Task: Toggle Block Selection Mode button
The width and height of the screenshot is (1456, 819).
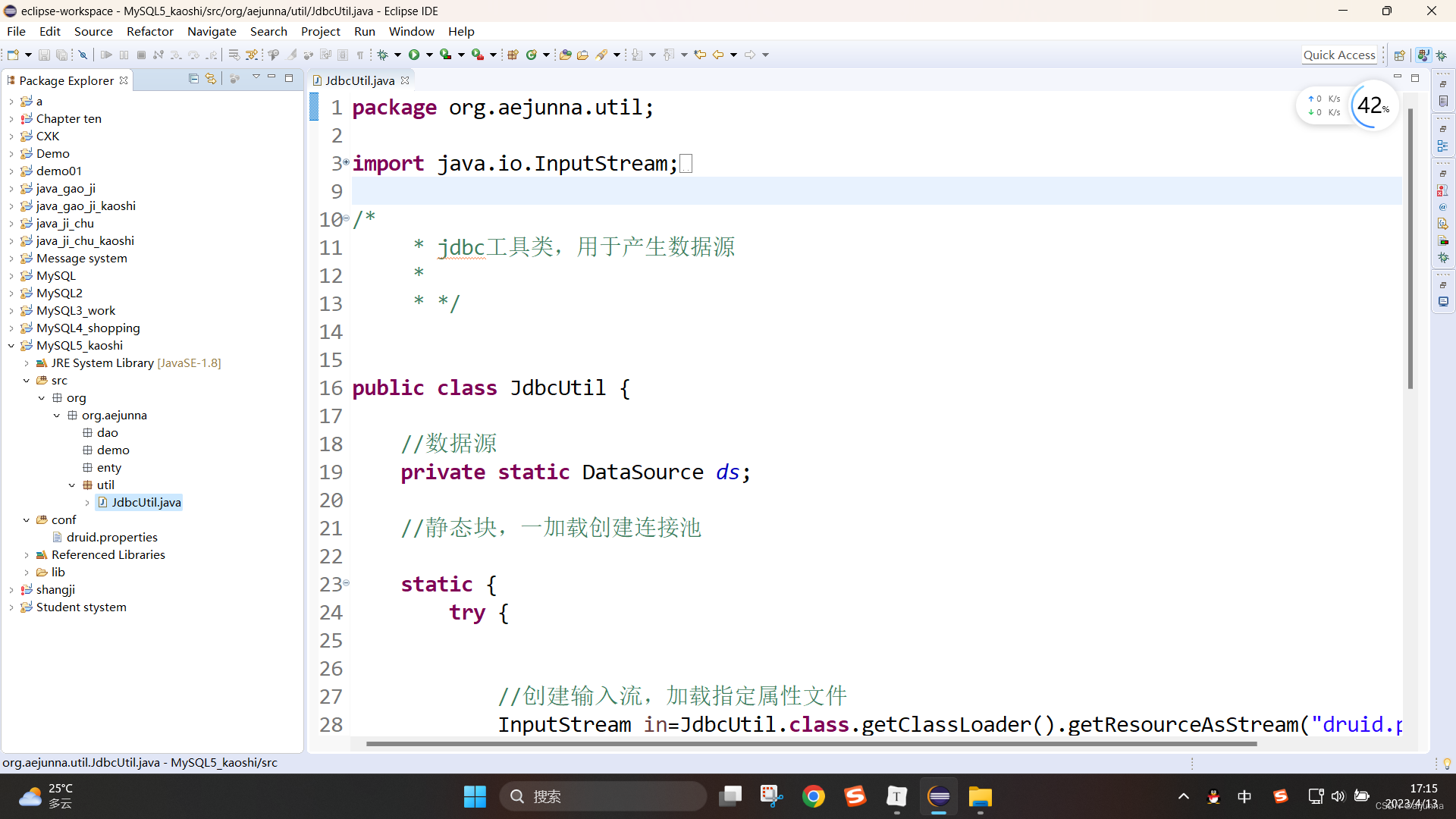Action: 343,55
